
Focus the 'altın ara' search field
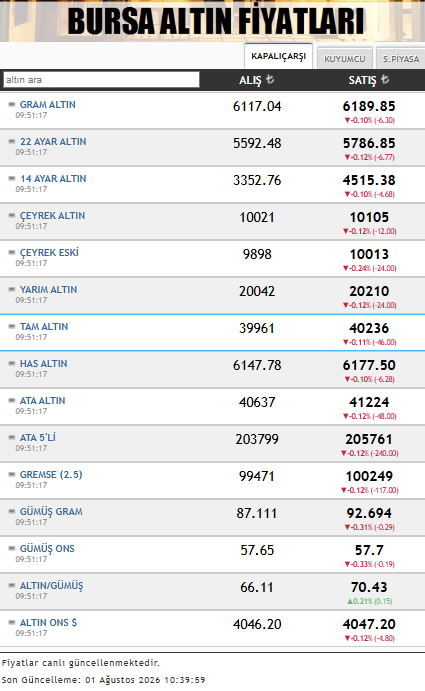[x=101, y=80]
